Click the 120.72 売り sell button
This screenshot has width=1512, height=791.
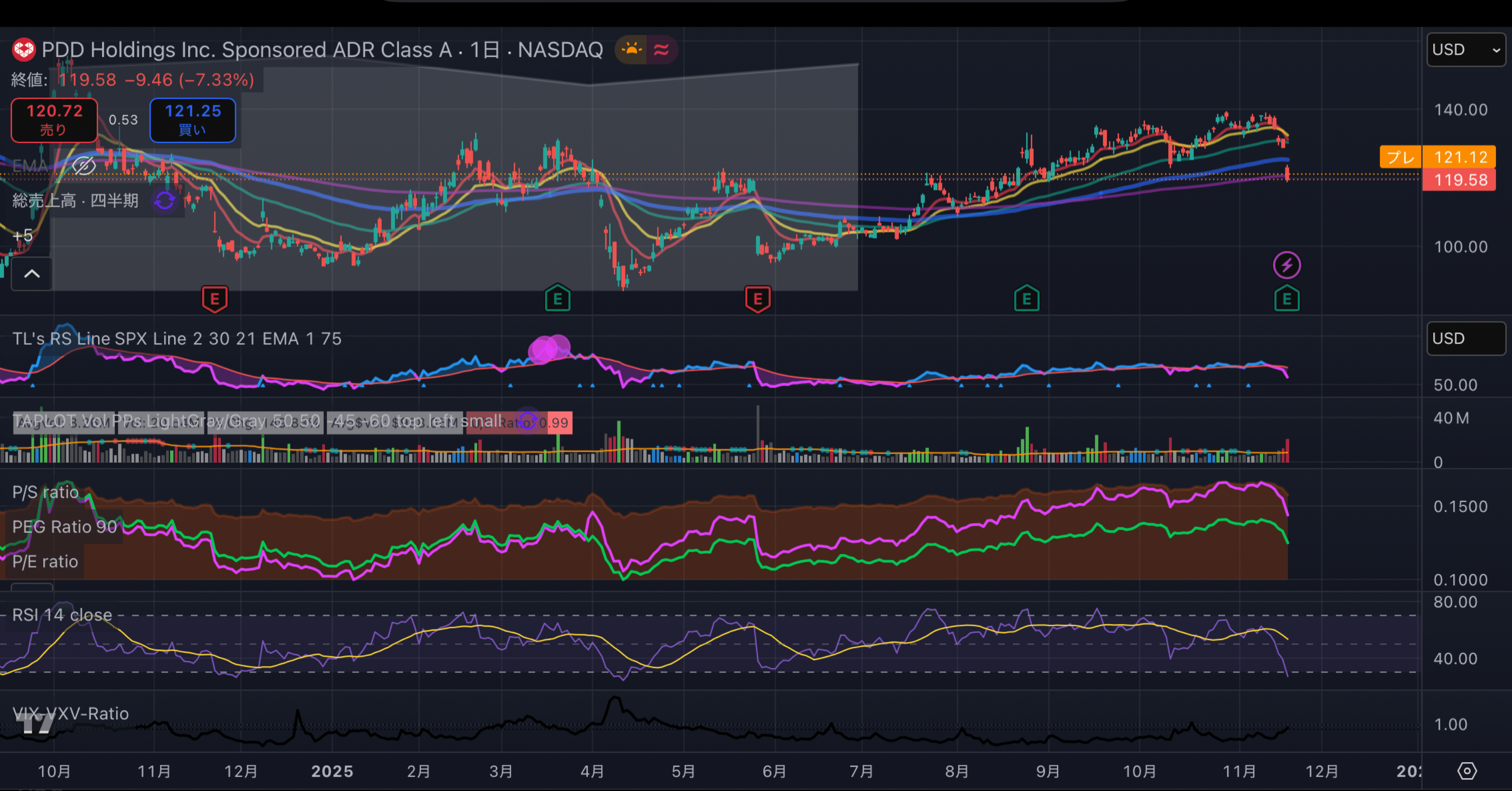click(54, 120)
